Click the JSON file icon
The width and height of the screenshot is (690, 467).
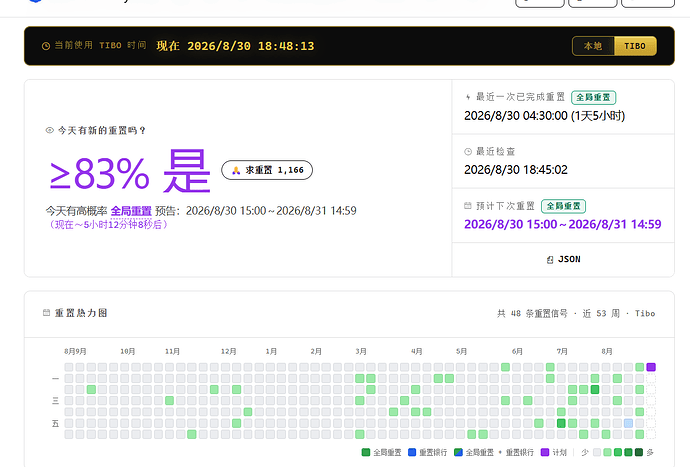pos(550,260)
